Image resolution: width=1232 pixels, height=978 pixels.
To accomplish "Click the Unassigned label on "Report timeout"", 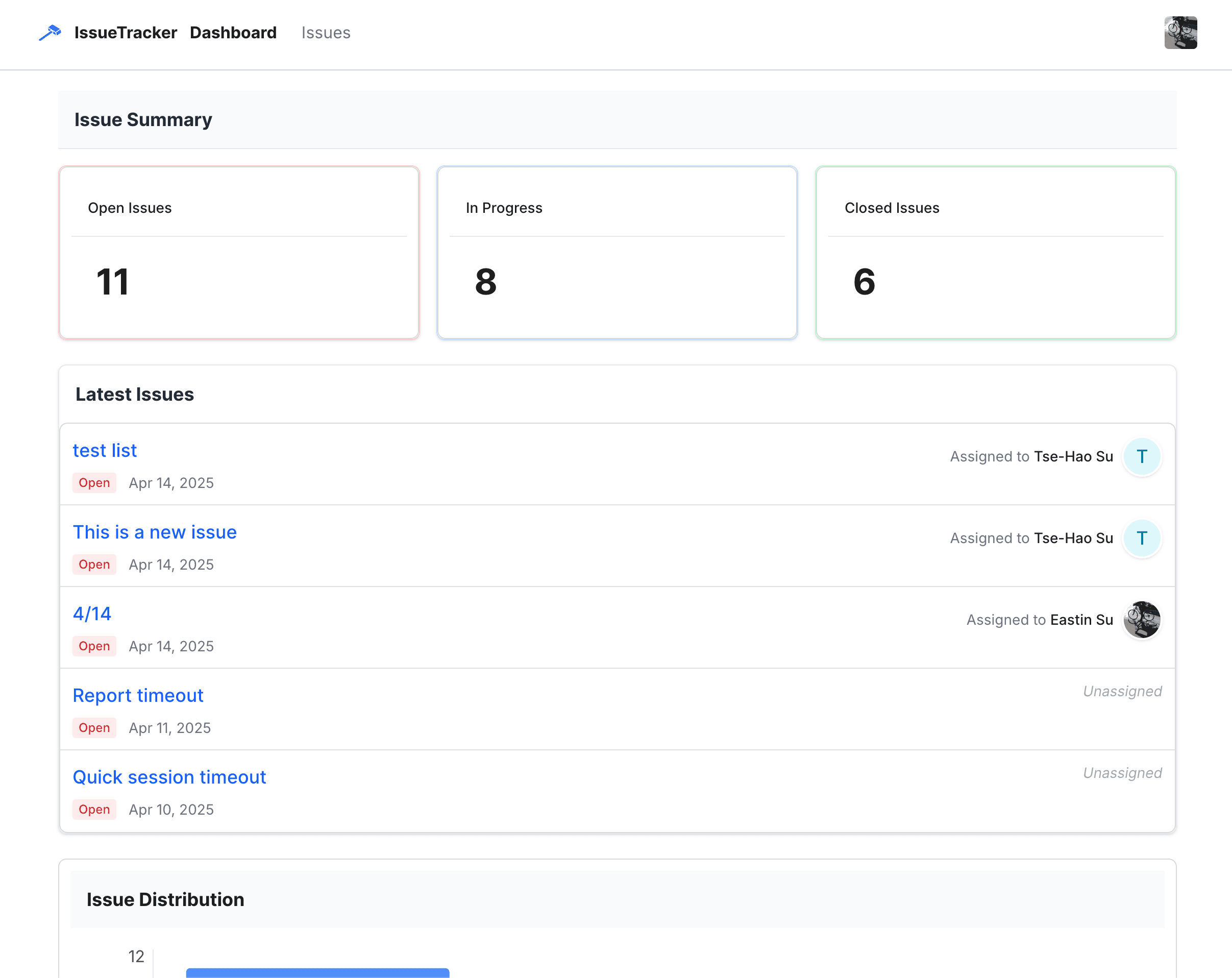I will (x=1122, y=691).
